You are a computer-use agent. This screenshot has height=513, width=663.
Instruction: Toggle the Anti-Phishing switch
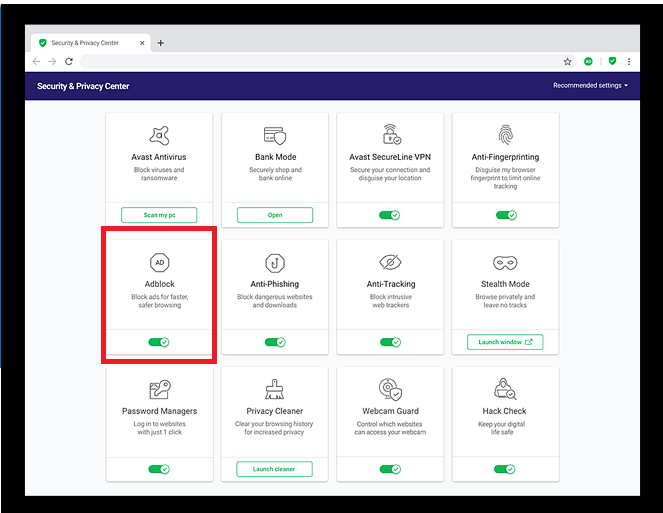coord(275,342)
